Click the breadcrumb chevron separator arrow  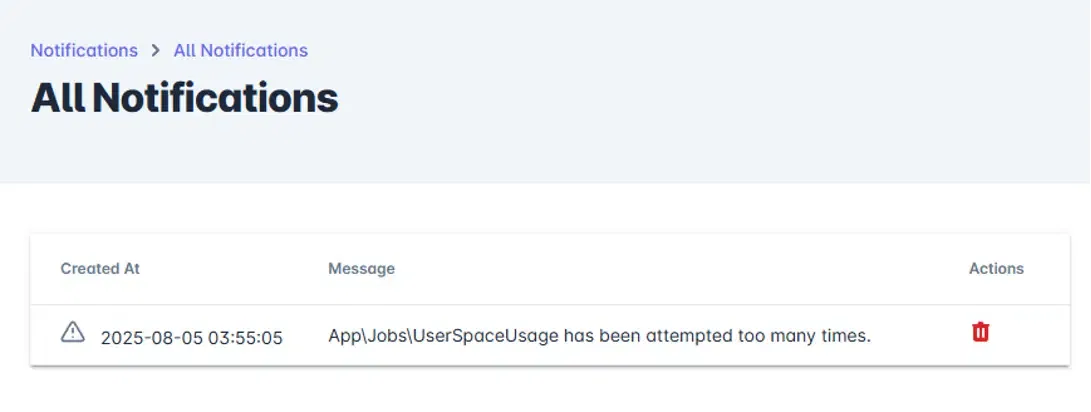[156, 50]
